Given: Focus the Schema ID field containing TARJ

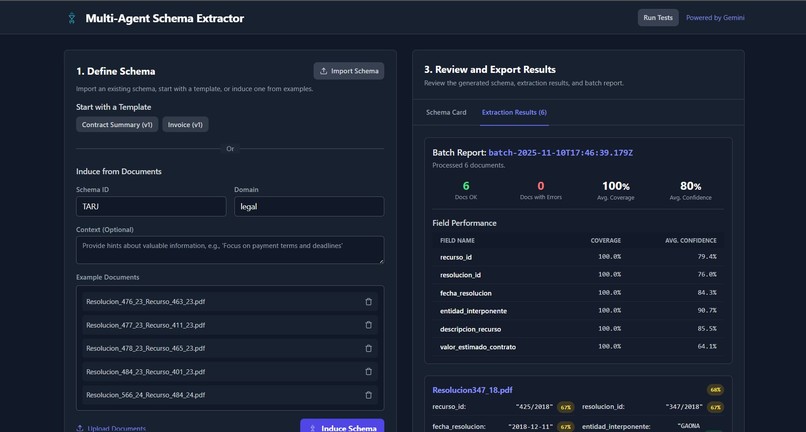Looking at the screenshot, I should click(x=151, y=207).
